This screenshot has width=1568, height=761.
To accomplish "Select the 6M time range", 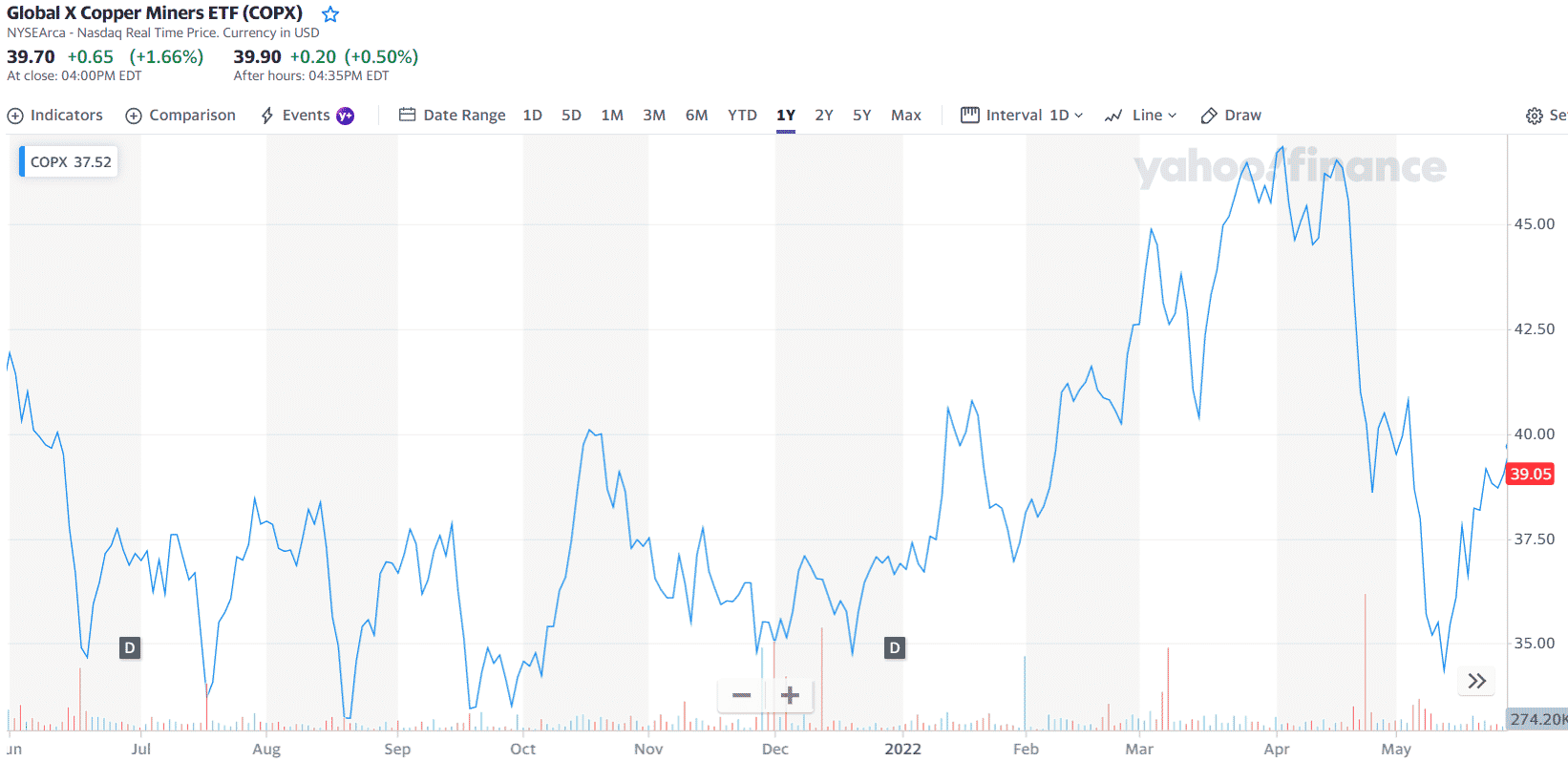I will [x=696, y=116].
